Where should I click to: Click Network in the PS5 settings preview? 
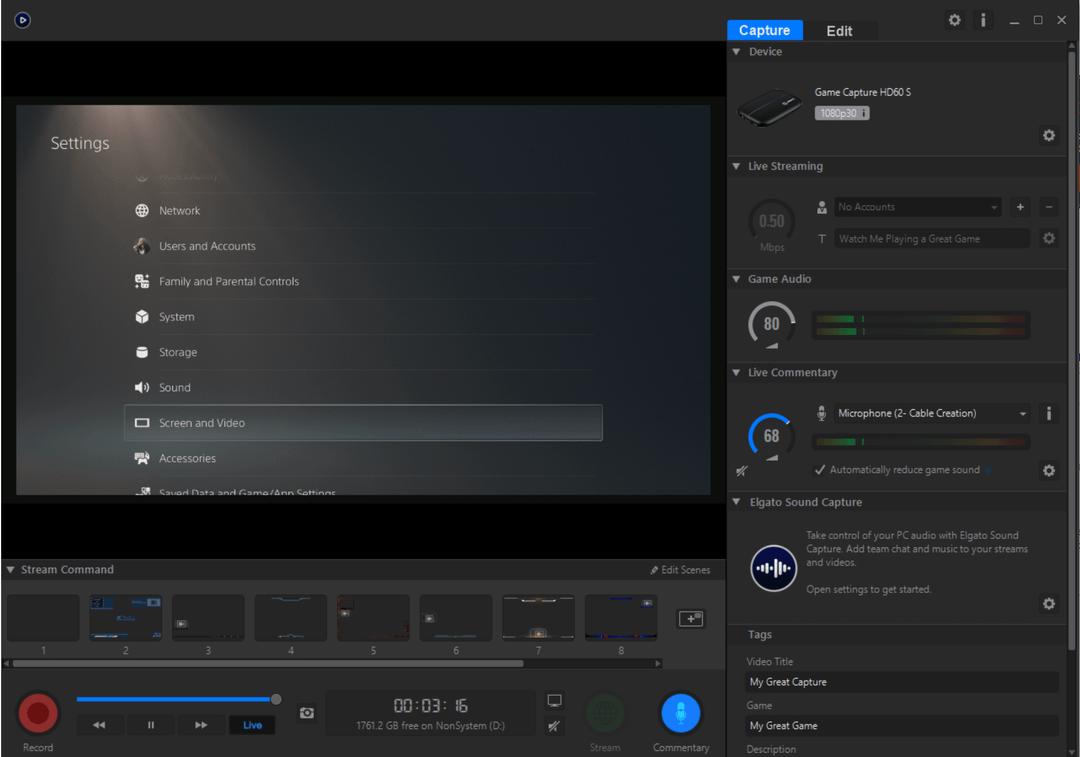point(179,211)
